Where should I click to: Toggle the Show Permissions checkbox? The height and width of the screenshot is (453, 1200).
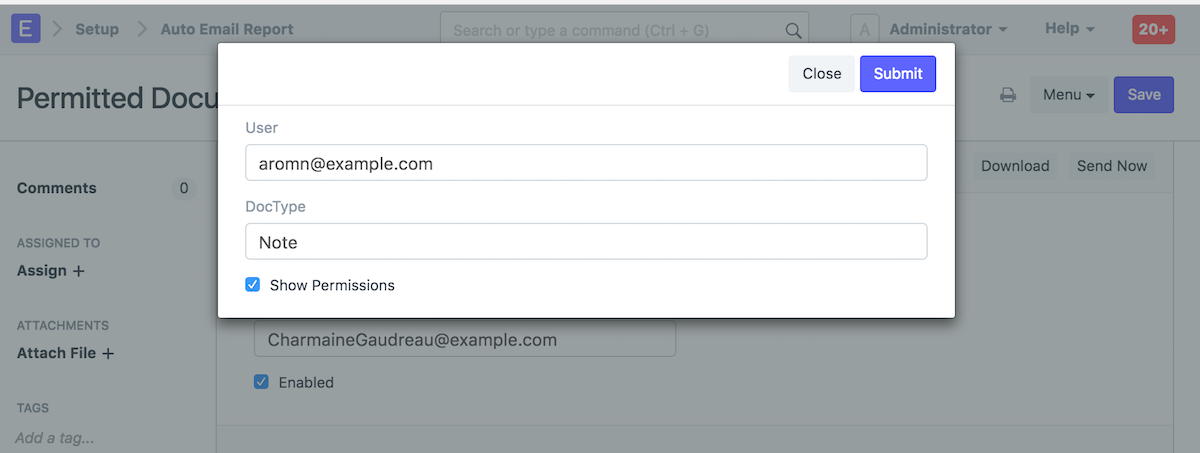253,285
